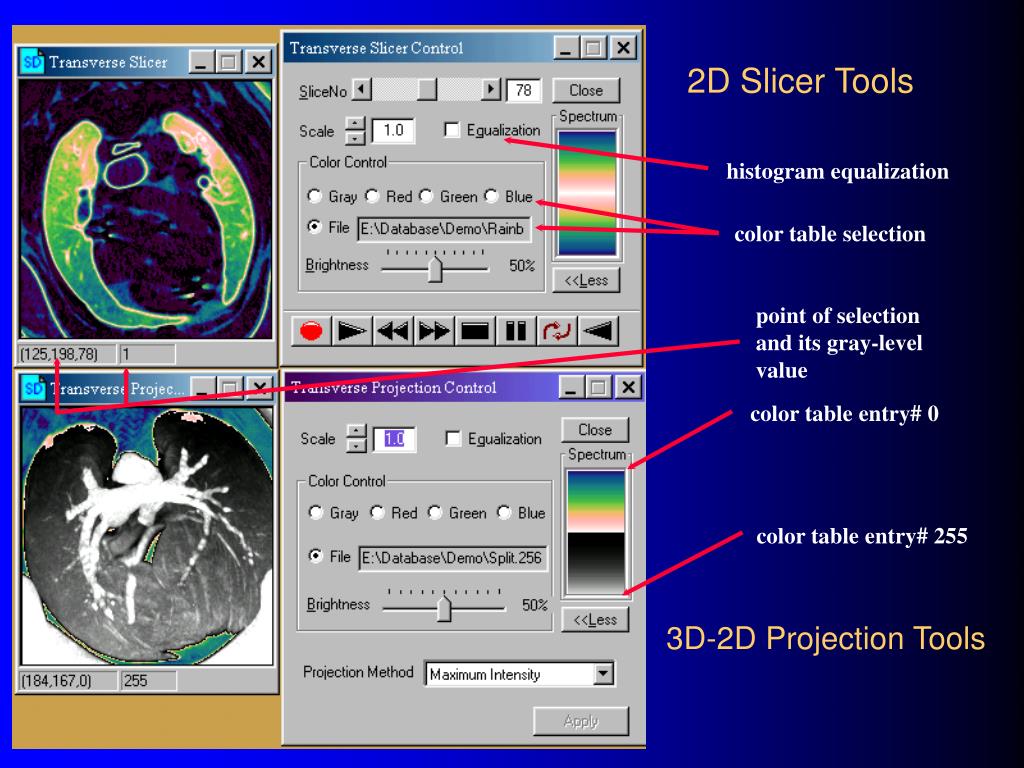Viewport: 1024px width, 768px height.
Task: Decrease SliceNo with the left scroll arrow
Action: (361, 89)
